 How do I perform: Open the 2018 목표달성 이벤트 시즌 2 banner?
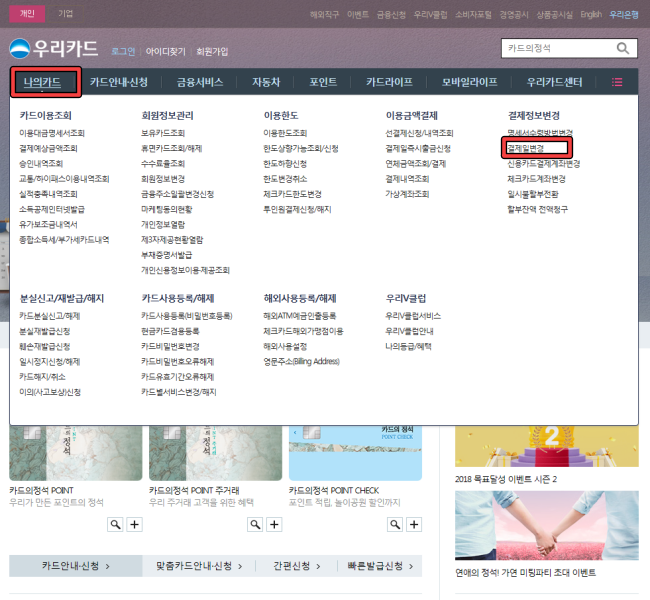pyautogui.click(x=547, y=446)
